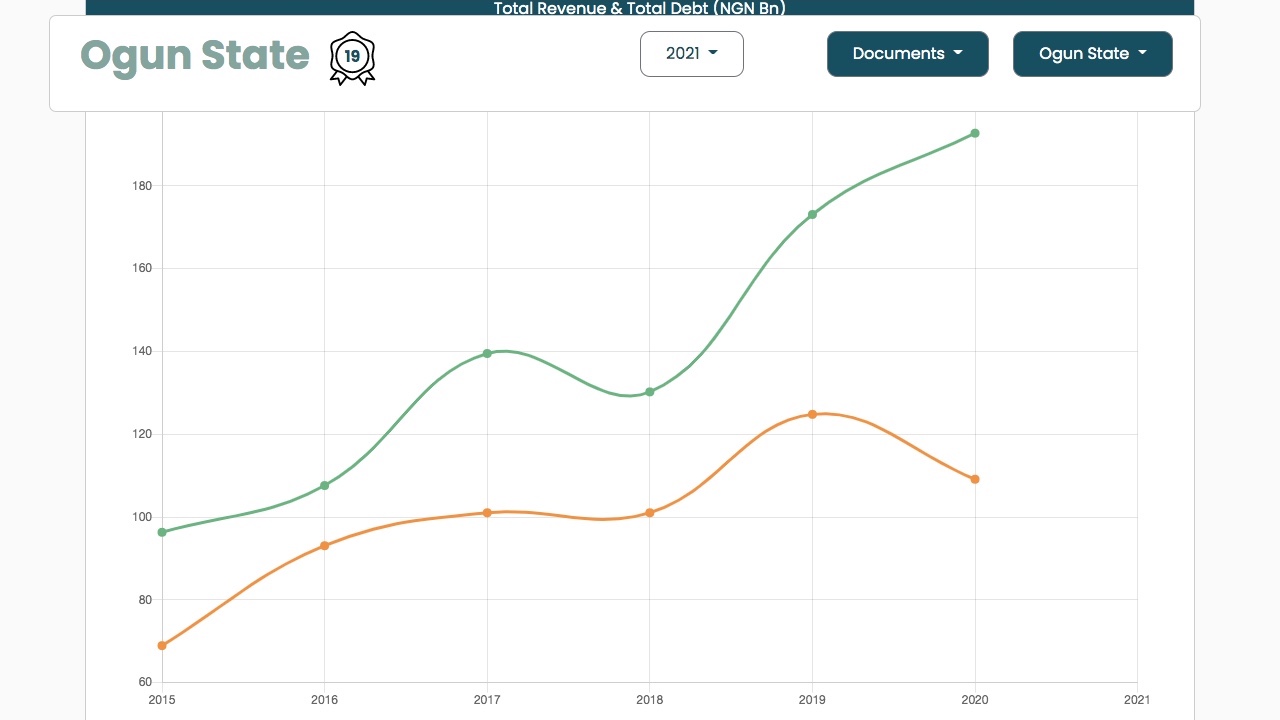Select the green line 2015 data point

pos(162,532)
